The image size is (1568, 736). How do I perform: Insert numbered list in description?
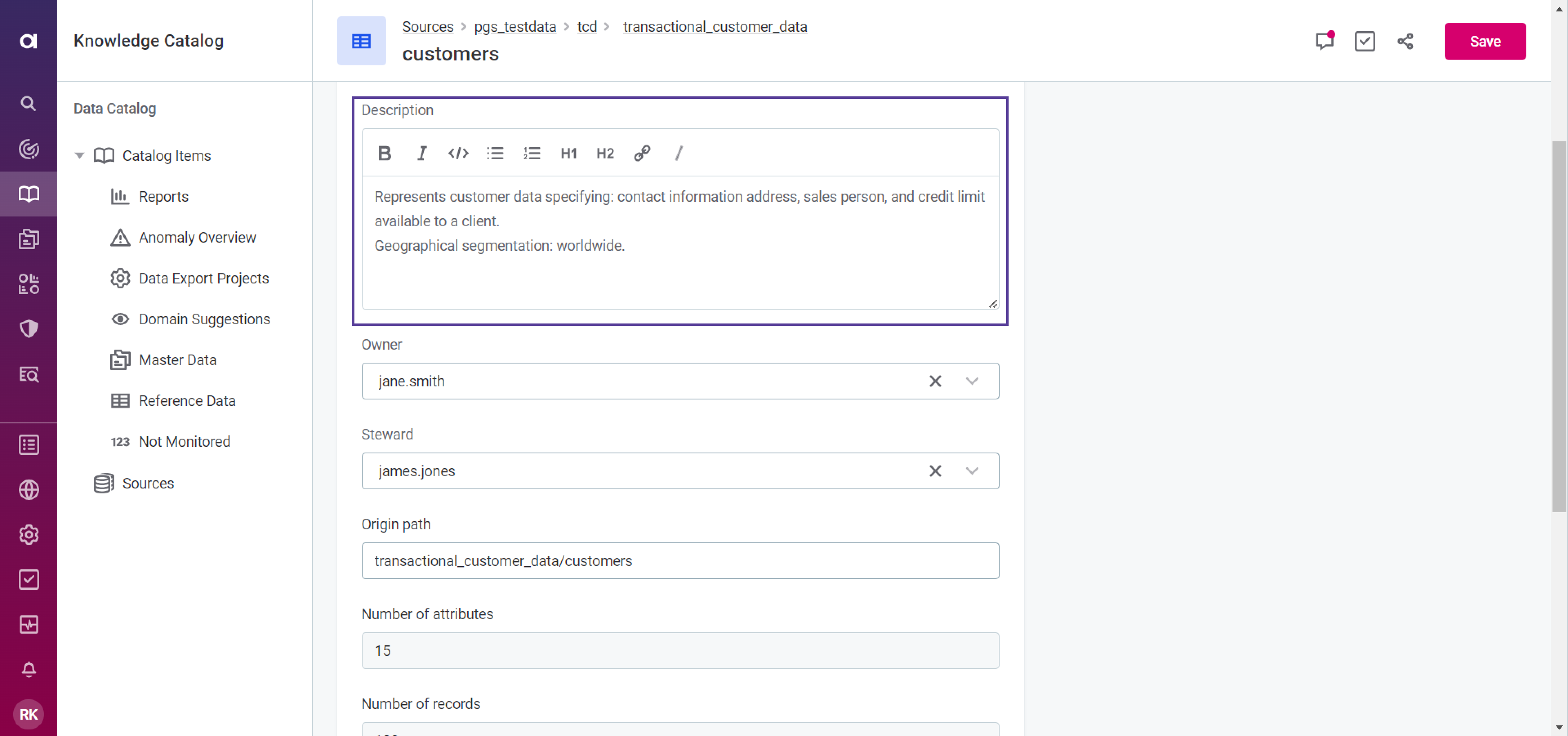(531, 153)
